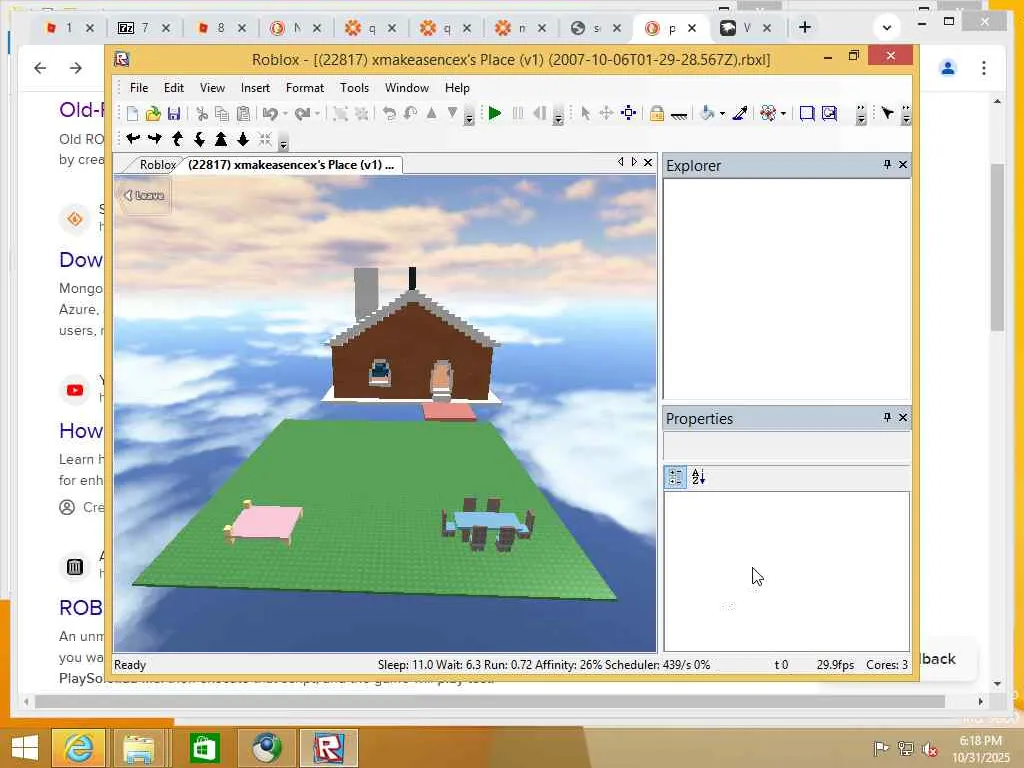Screen dimensions: 1024x768
Task: Click the Ungroup selection icon
Action: coord(361,114)
